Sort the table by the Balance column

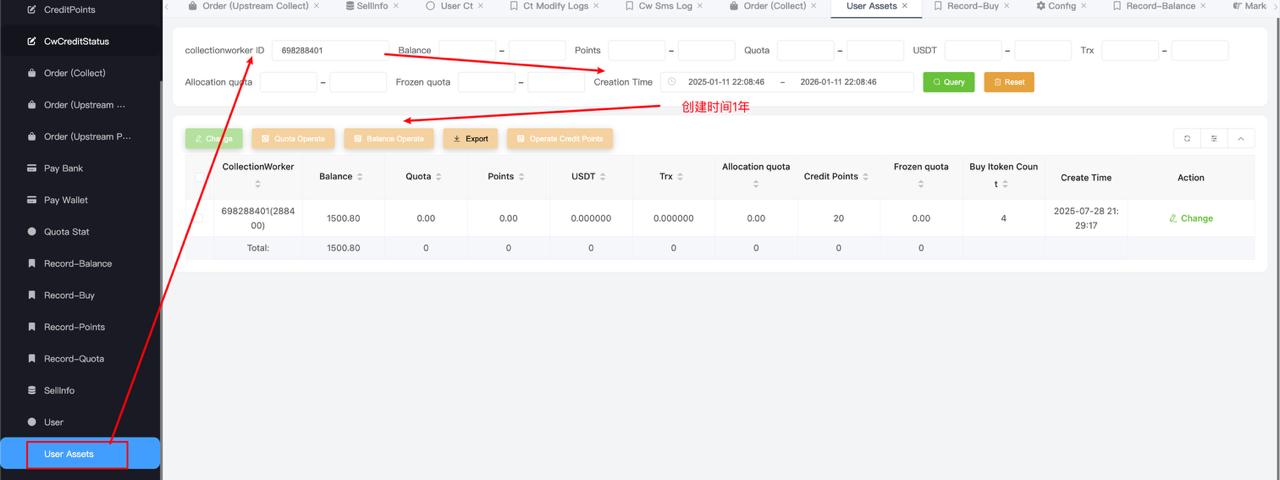360,177
